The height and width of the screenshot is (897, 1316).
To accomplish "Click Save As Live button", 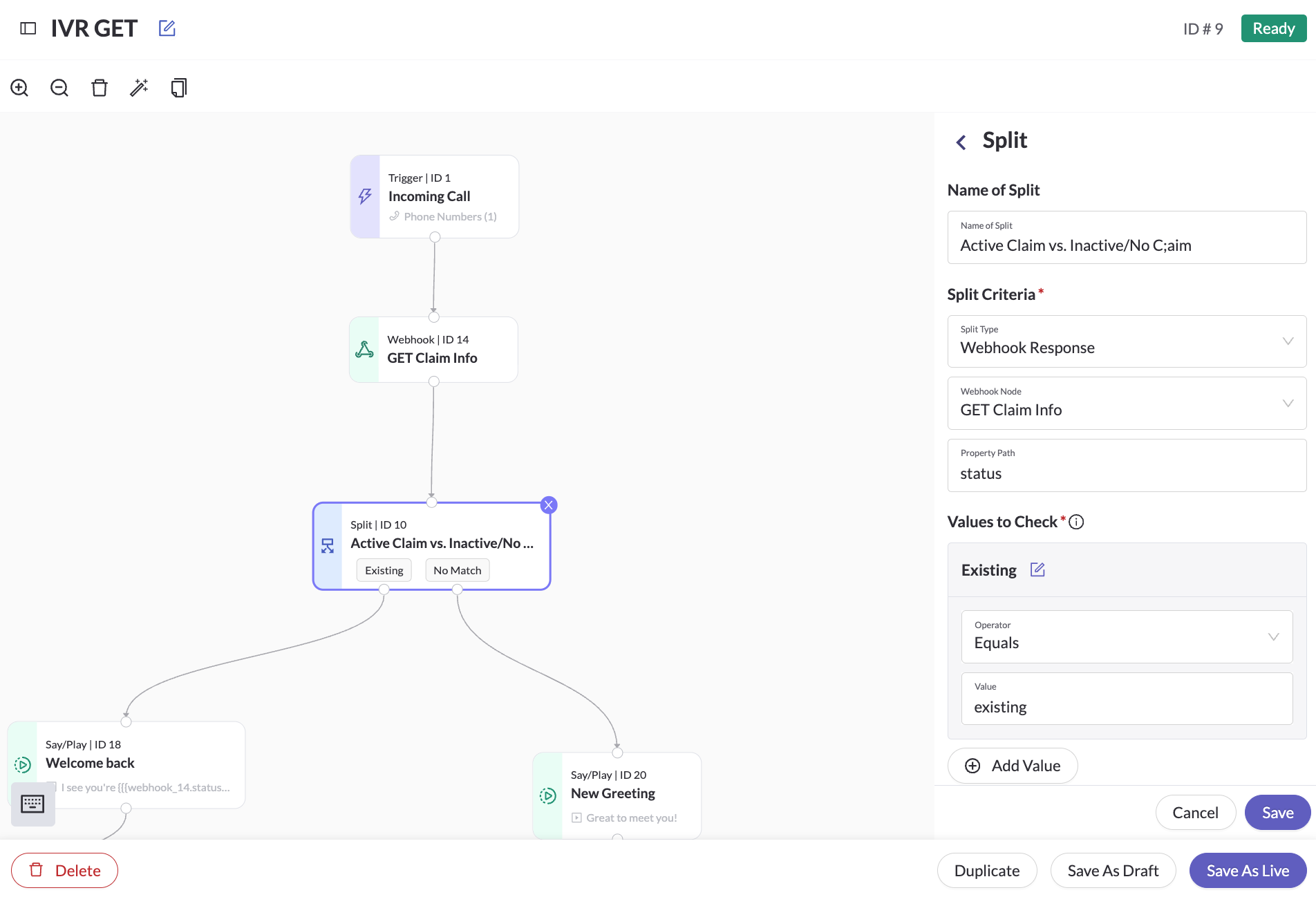I will (1248, 871).
